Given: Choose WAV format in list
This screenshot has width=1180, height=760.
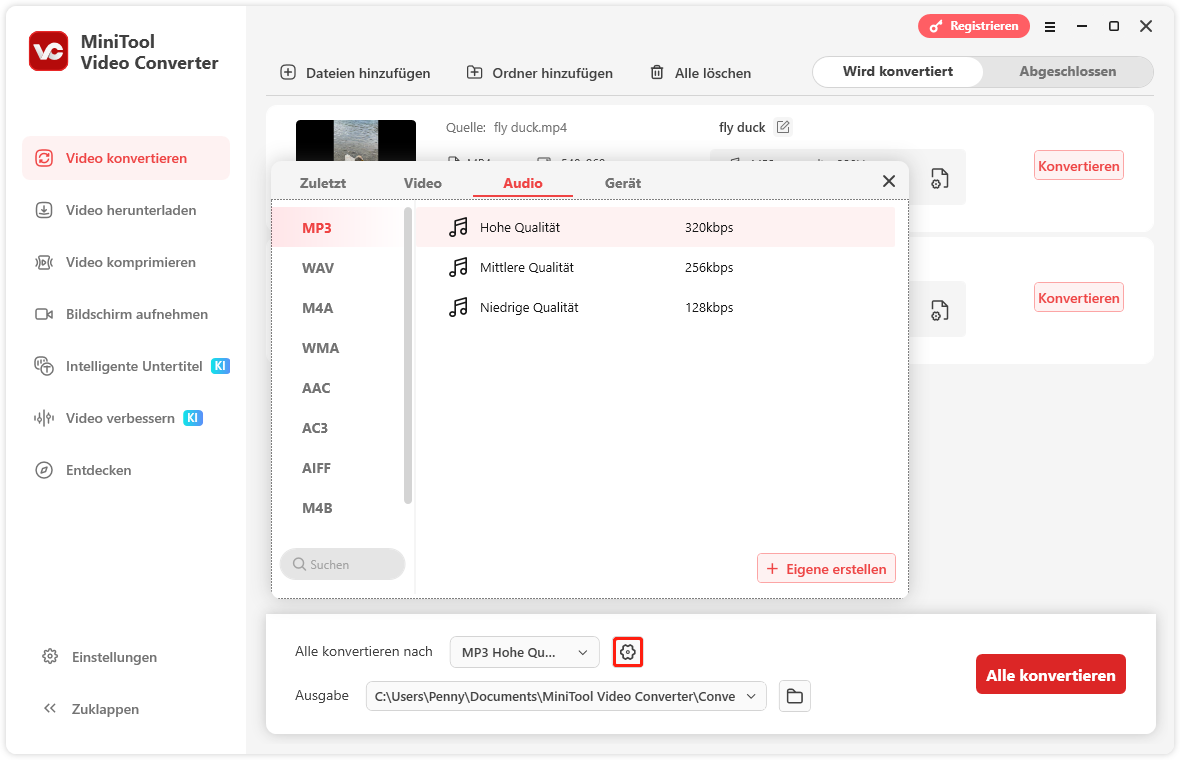Looking at the screenshot, I should pos(338,268).
